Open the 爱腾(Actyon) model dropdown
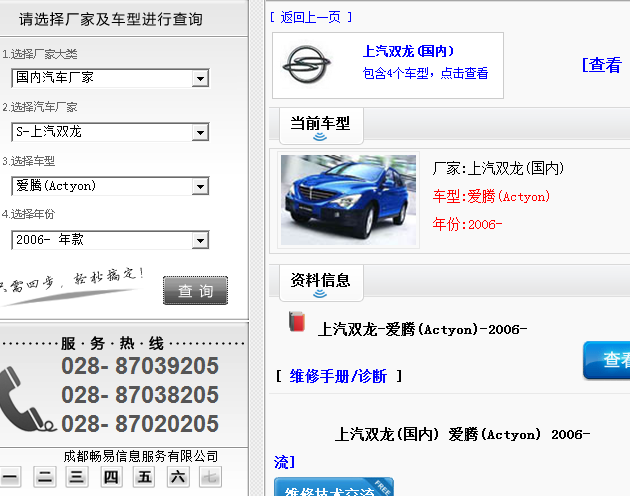Screen dimensions: 630x496 point(110,186)
